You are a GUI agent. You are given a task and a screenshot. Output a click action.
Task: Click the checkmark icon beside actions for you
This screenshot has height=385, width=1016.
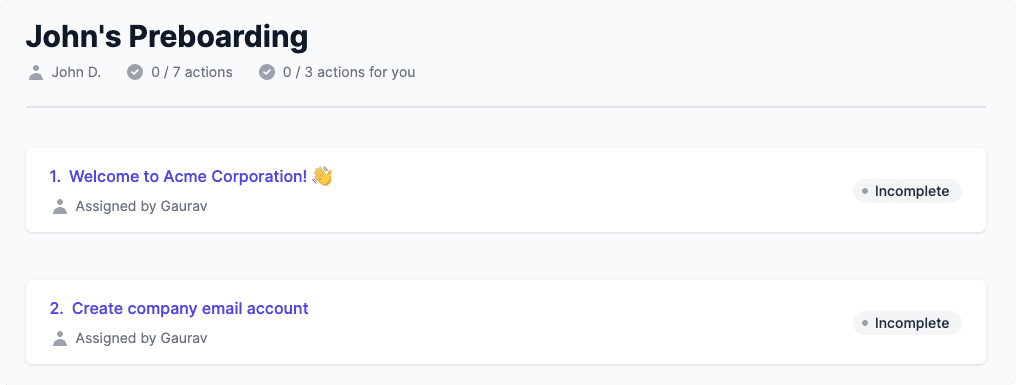pos(267,72)
